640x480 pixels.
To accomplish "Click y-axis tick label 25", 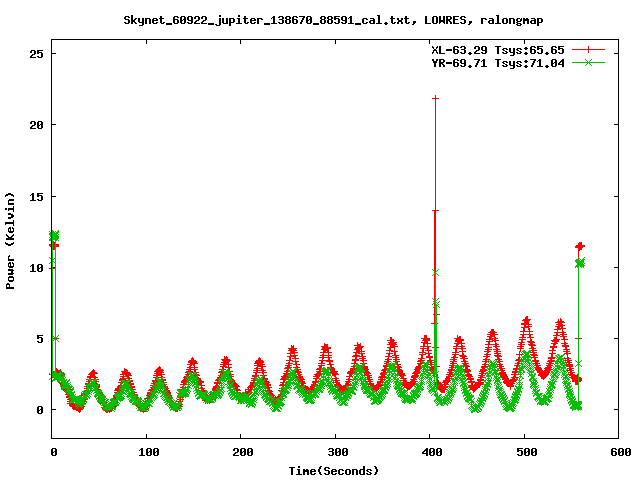I will (36, 54).
